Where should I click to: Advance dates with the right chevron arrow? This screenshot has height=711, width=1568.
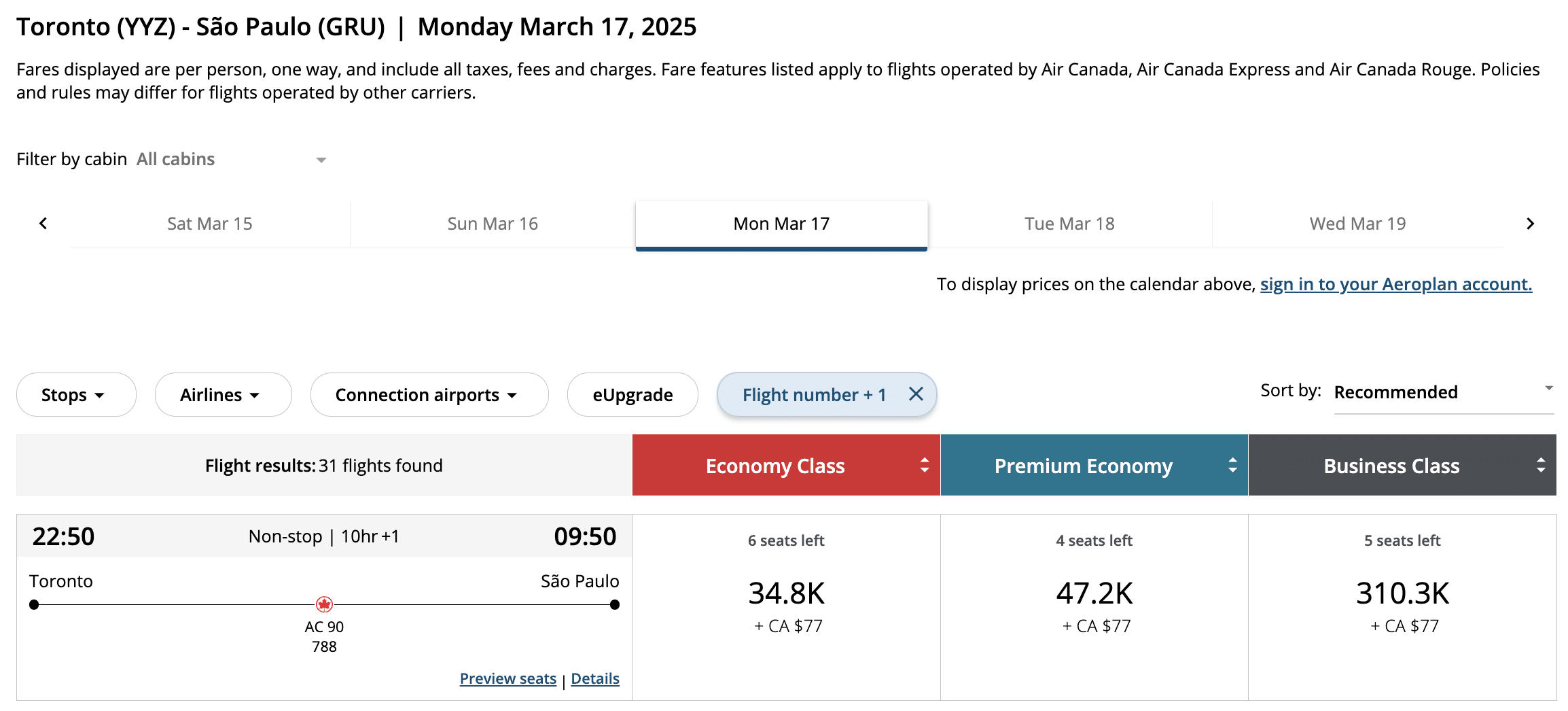[x=1530, y=224]
